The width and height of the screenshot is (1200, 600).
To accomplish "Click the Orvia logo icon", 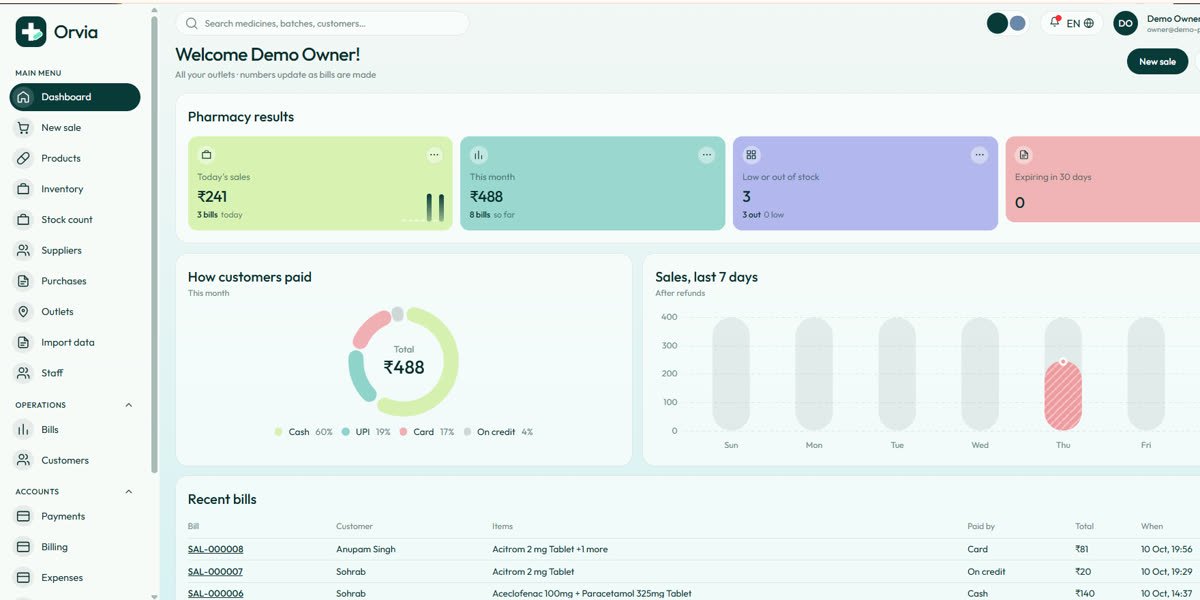I will coord(31,32).
